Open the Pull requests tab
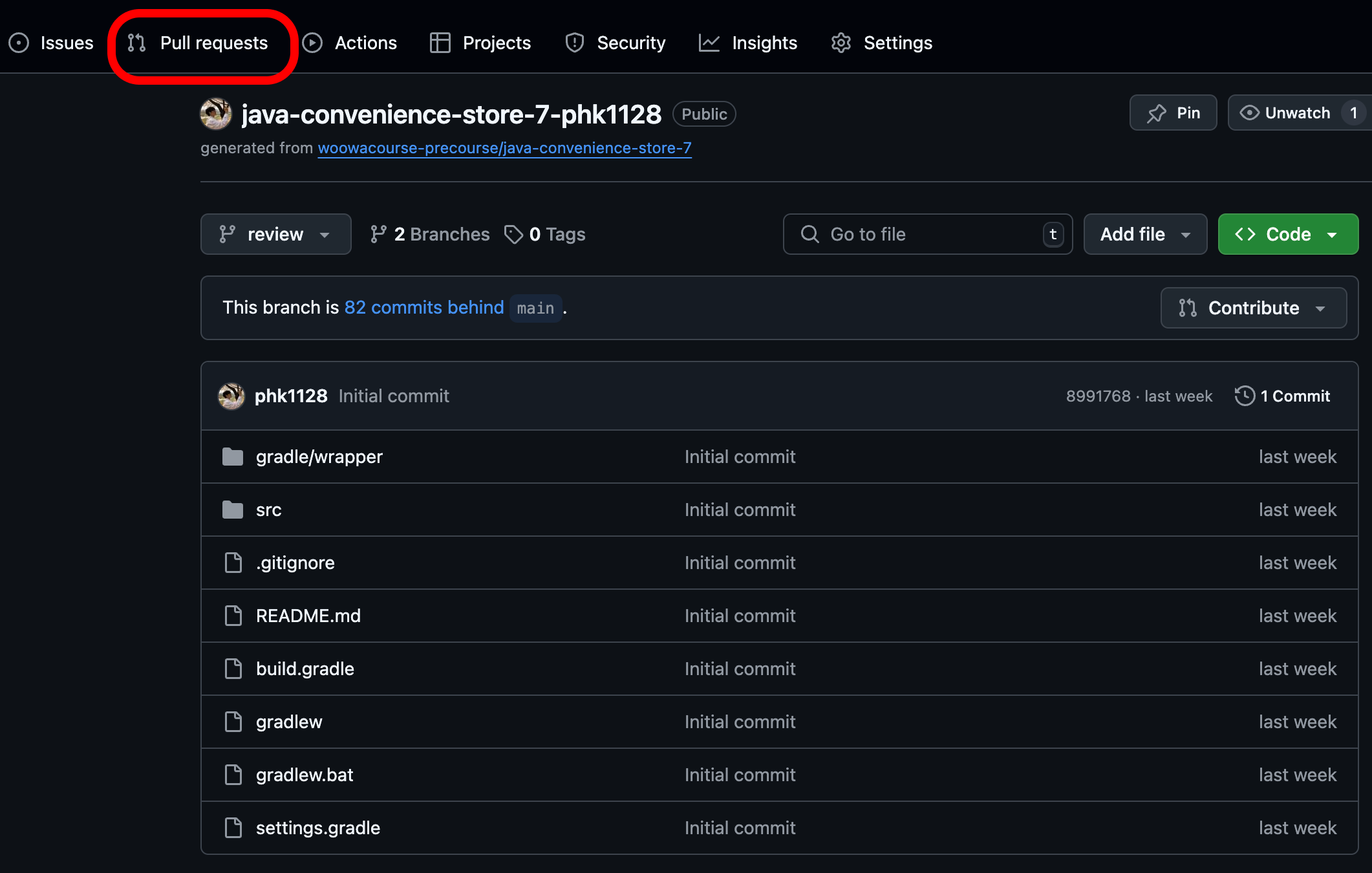Image resolution: width=1372 pixels, height=873 pixels. (198, 43)
